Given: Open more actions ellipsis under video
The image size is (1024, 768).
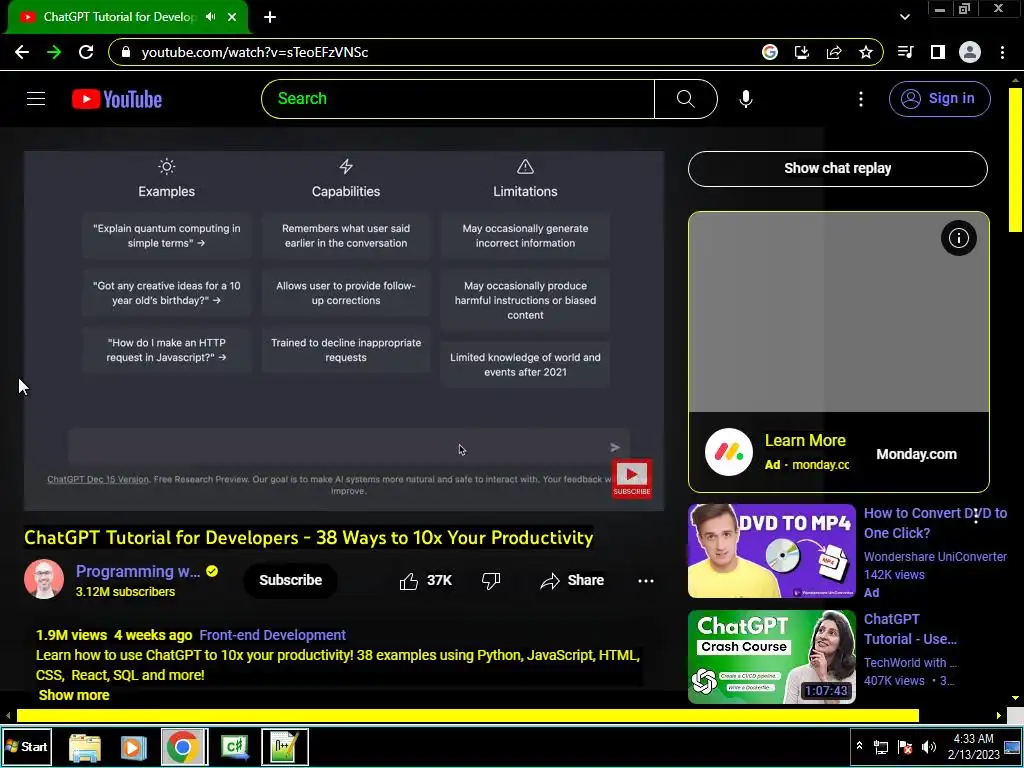Looking at the screenshot, I should pos(645,581).
